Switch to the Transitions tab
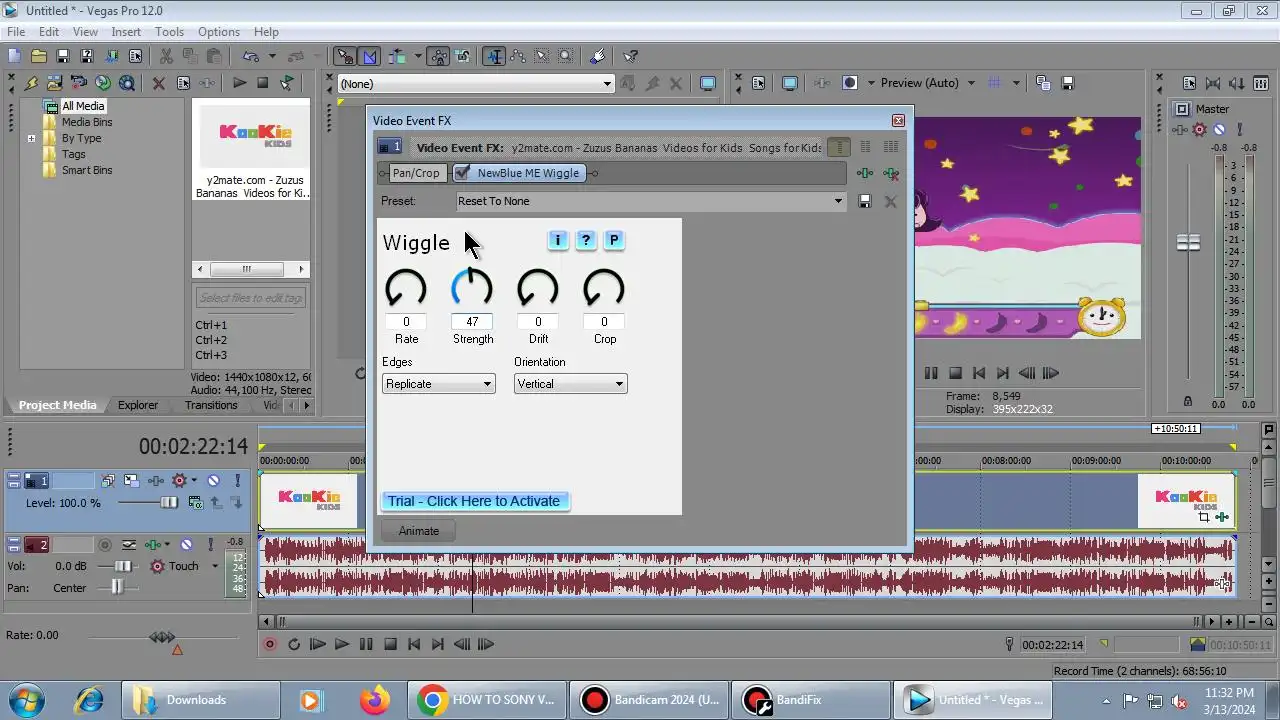 pos(211,405)
